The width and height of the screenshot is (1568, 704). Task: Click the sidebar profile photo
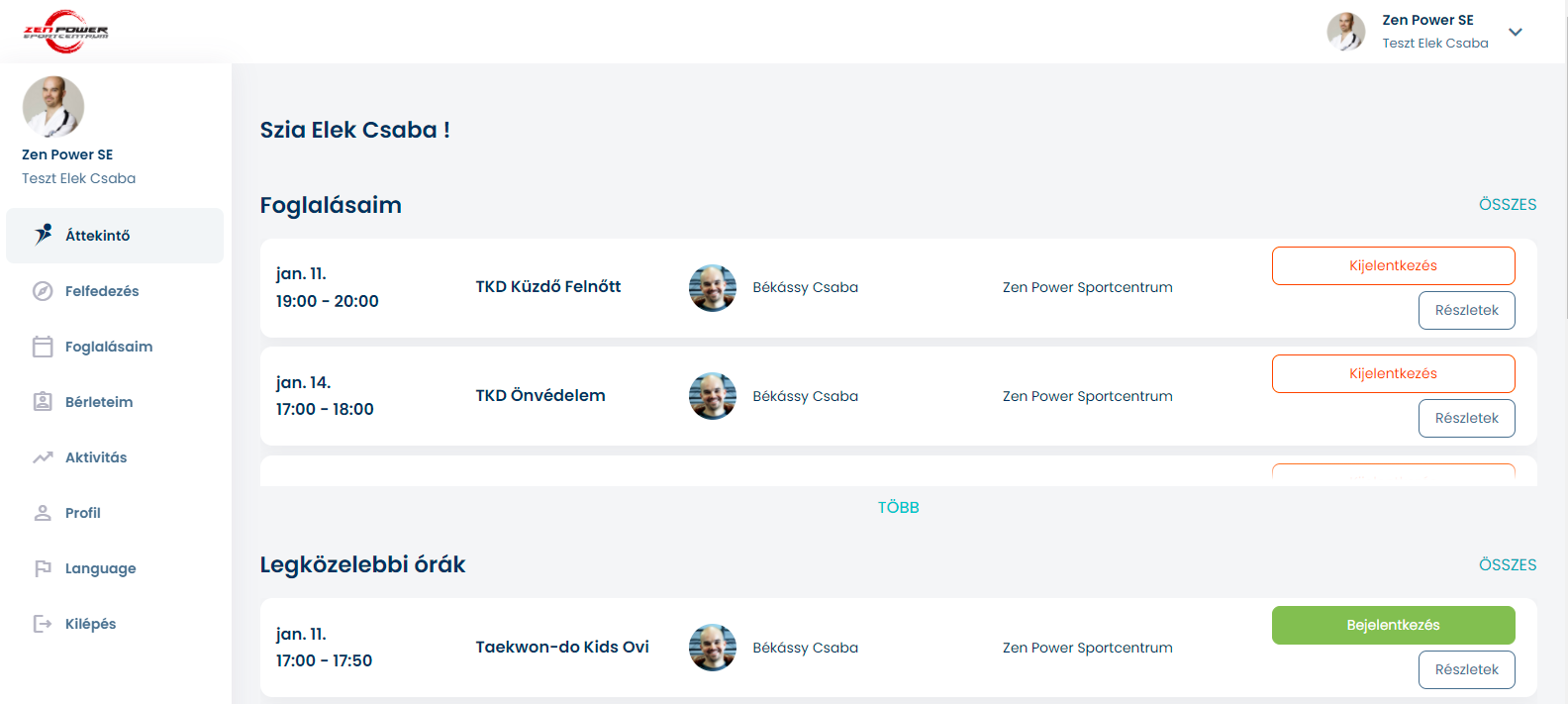(x=53, y=106)
